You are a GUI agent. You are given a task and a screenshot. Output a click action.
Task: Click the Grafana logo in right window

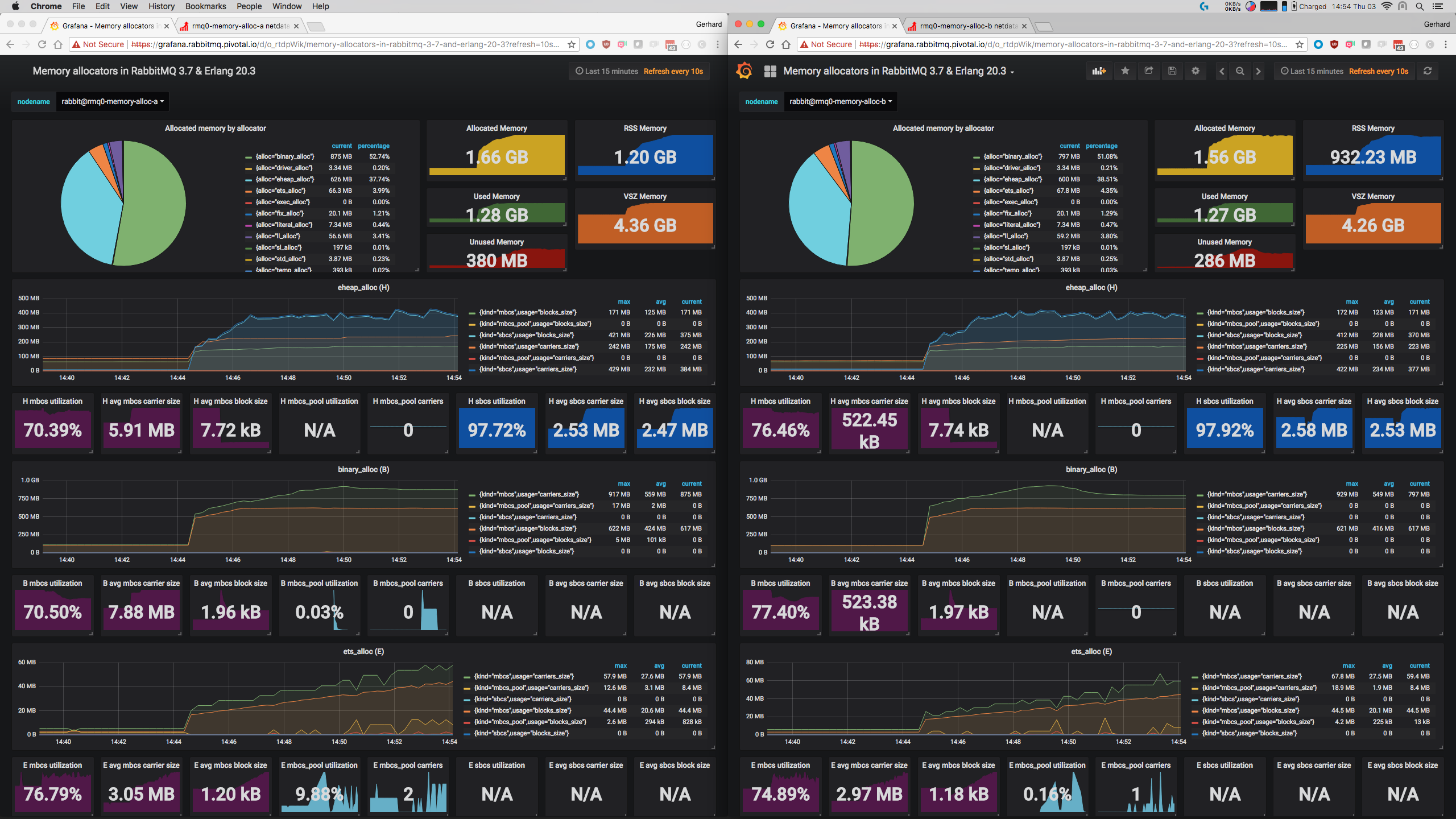click(744, 71)
